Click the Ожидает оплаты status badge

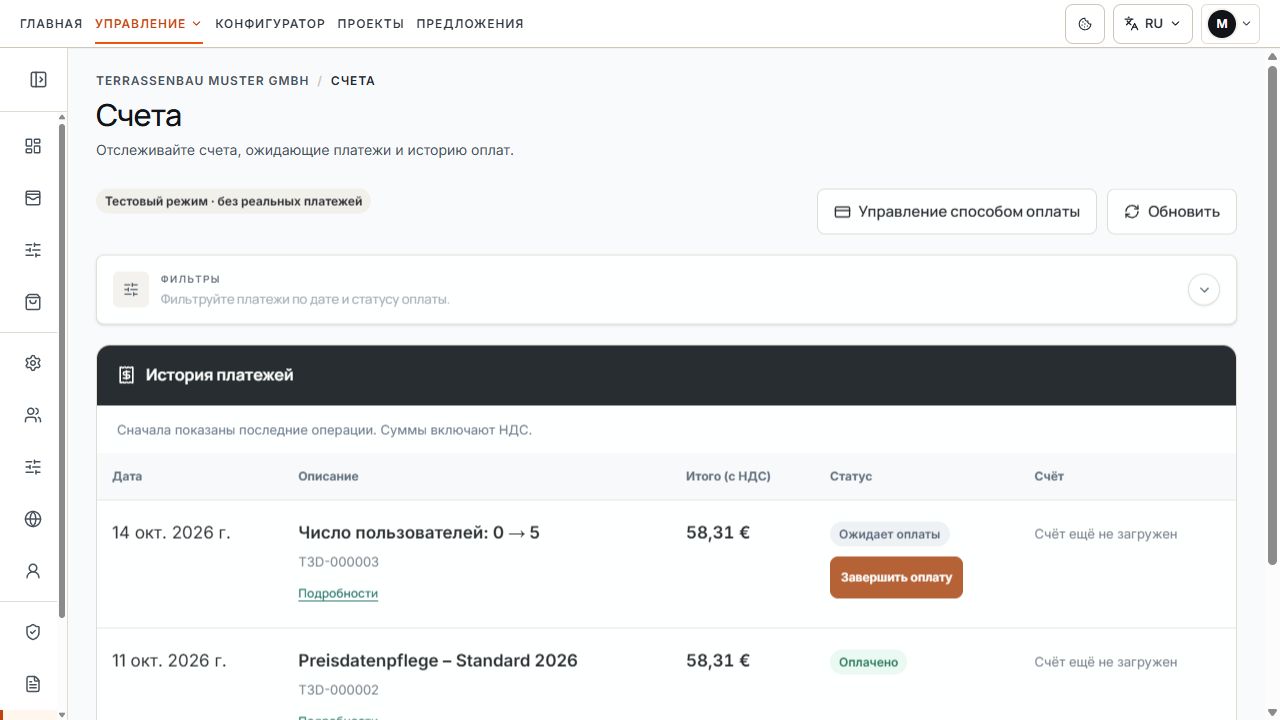[x=890, y=534]
